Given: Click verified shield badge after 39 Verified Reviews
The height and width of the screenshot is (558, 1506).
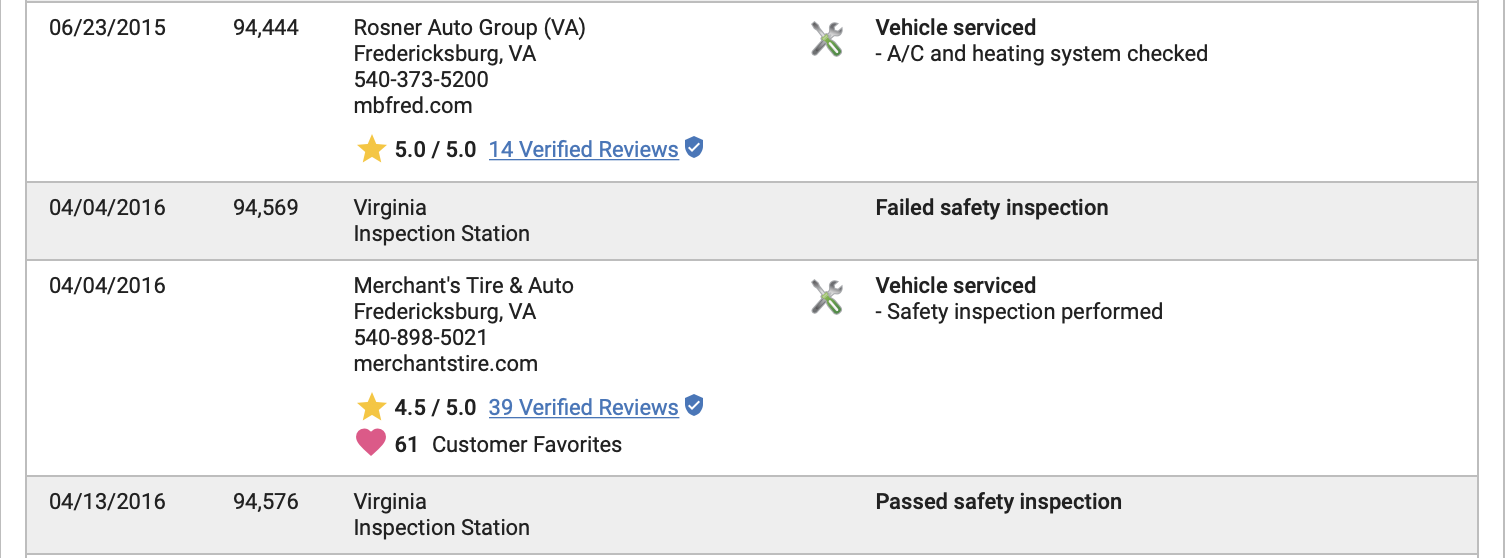Looking at the screenshot, I should 694,406.
